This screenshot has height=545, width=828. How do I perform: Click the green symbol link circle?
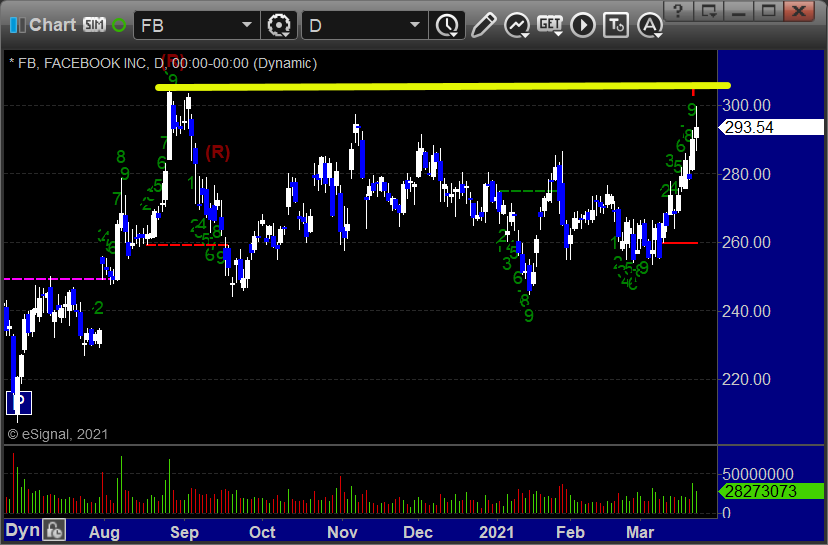tap(119, 25)
